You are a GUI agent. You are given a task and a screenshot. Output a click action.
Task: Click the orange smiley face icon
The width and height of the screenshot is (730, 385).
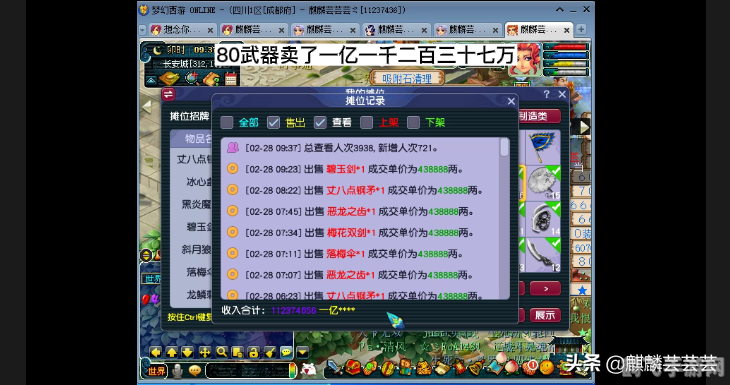coord(547,368)
